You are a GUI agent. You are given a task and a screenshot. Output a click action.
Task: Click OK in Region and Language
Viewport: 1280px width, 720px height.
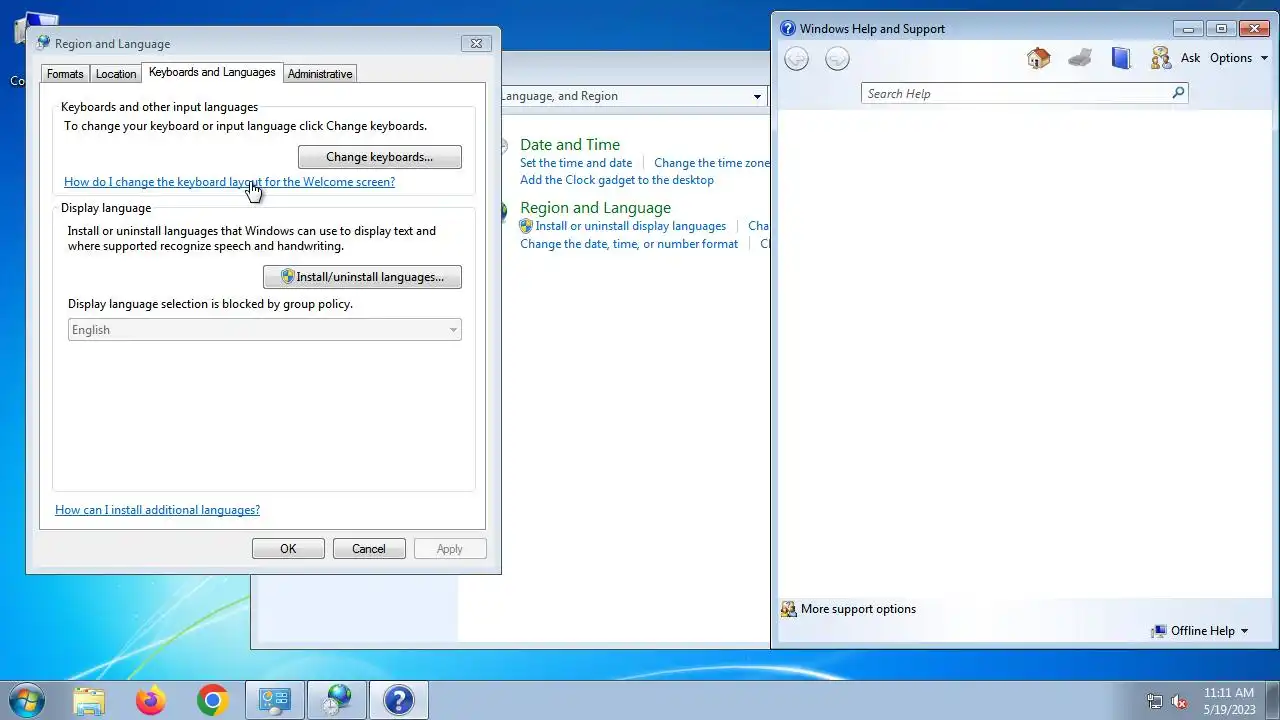pyautogui.click(x=288, y=549)
